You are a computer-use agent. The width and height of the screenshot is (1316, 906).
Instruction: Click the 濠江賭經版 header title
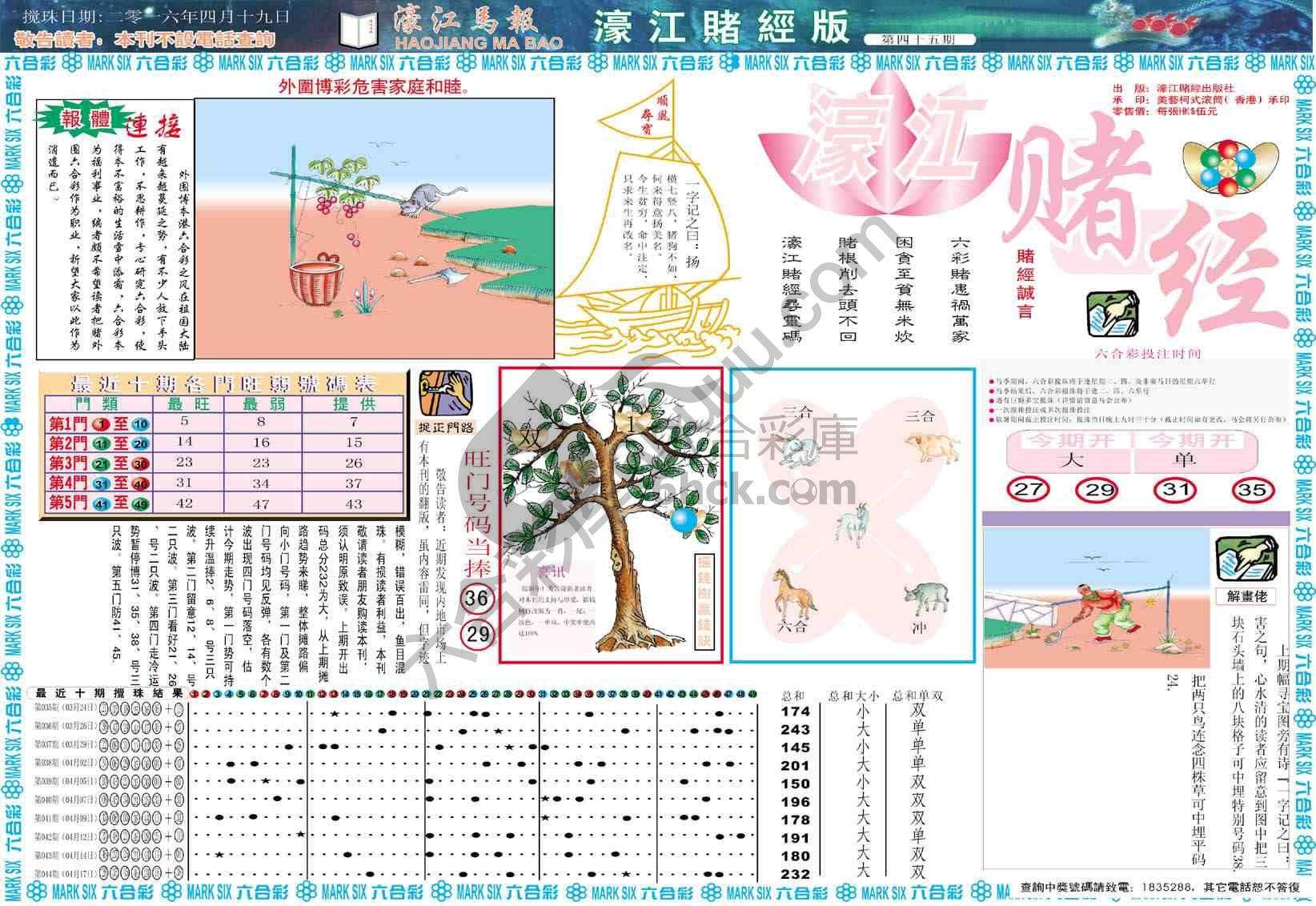click(720, 27)
